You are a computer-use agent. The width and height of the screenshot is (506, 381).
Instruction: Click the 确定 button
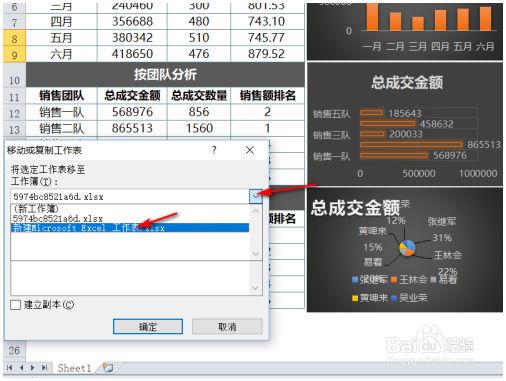click(x=148, y=326)
